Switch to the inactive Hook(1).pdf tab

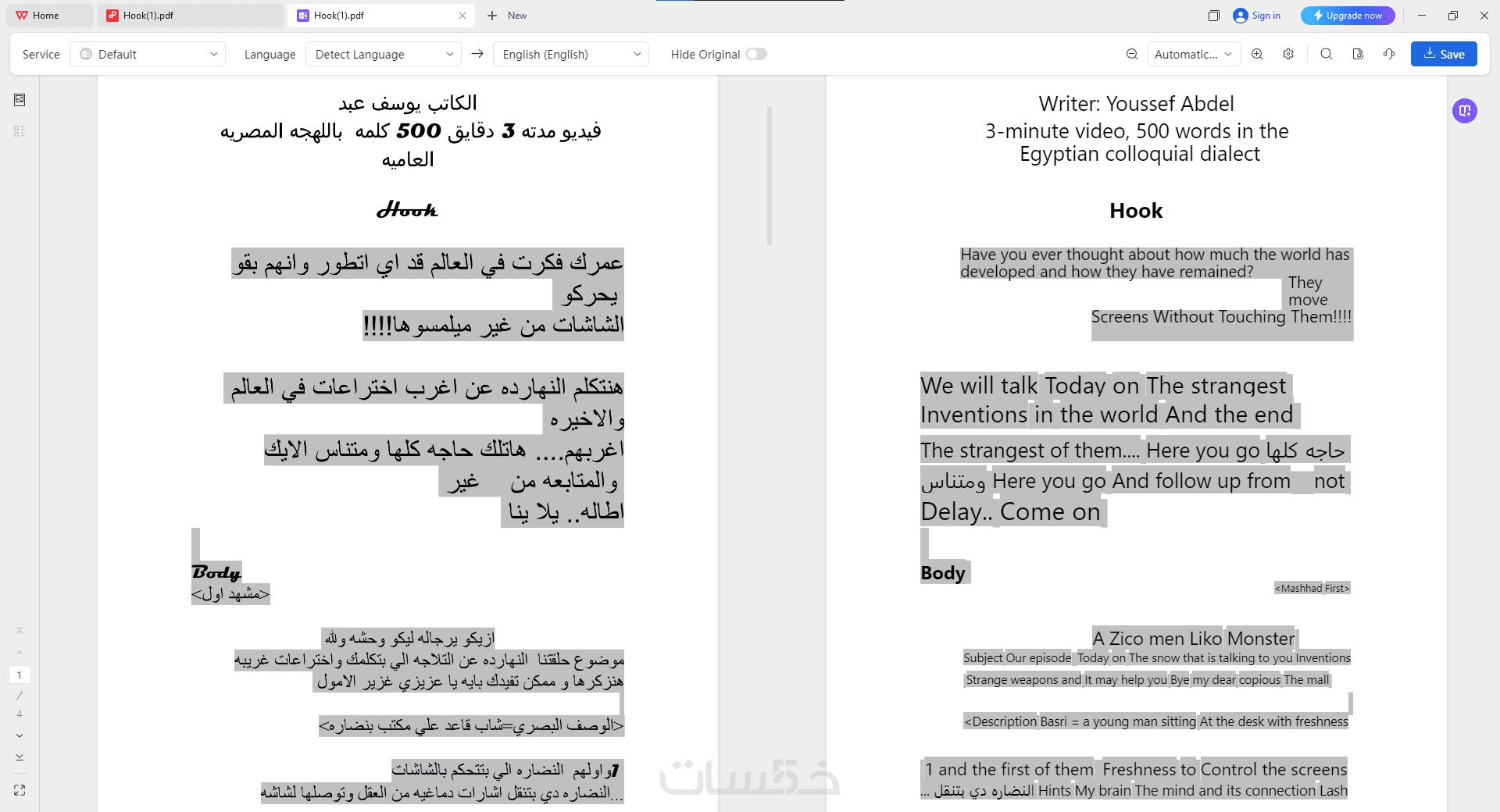tap(191, 16)
